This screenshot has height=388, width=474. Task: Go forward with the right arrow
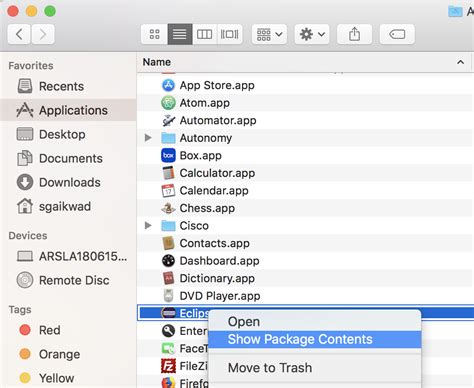coord(43,34)
